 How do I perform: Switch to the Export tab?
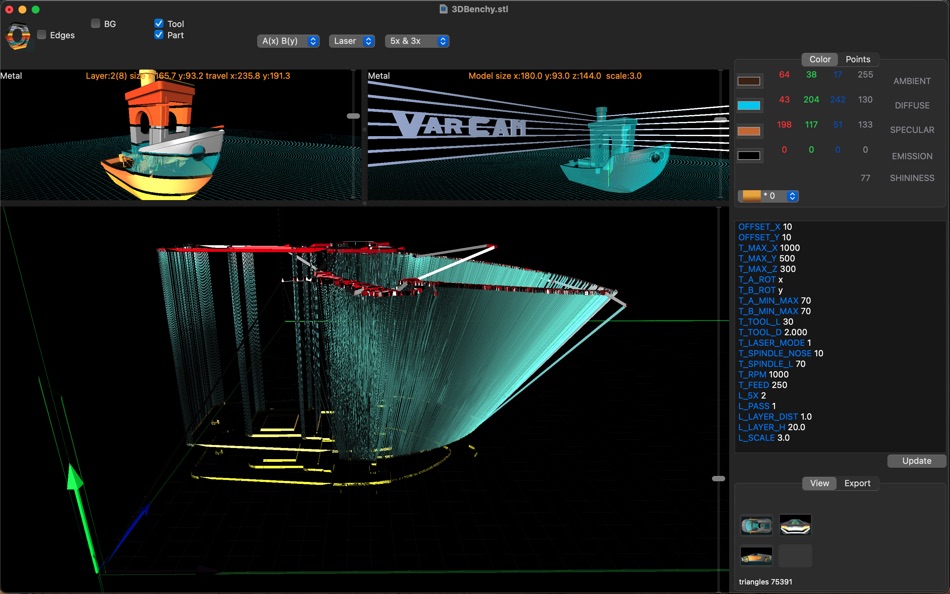coord(857,483)
